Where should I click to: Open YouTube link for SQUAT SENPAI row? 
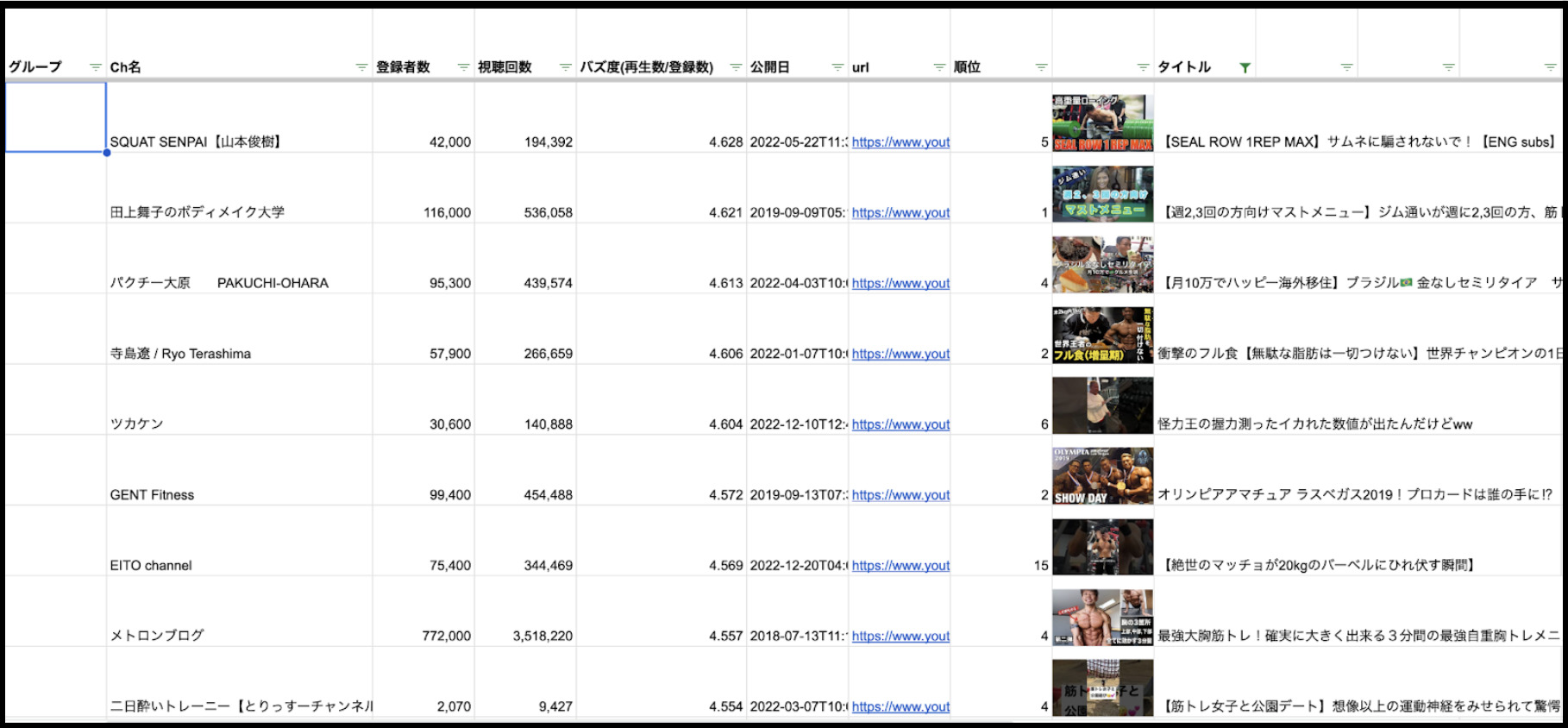(x=900, y=142)
